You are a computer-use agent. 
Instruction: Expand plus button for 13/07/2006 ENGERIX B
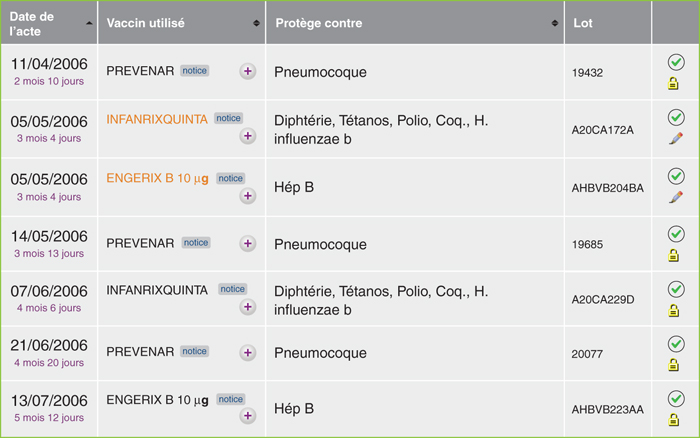click(248, 416)
